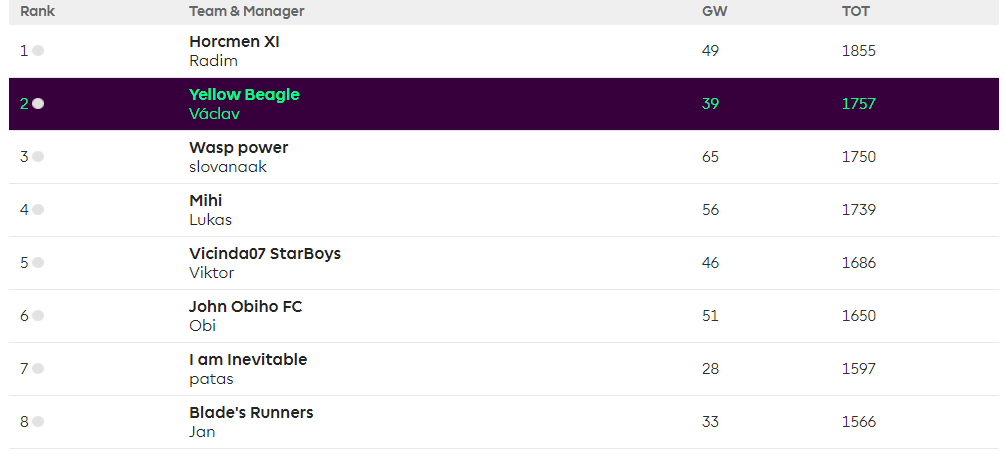Click the movement dot beside rank 6
This screenshot has height=455, width=1005.
[38, 316]
